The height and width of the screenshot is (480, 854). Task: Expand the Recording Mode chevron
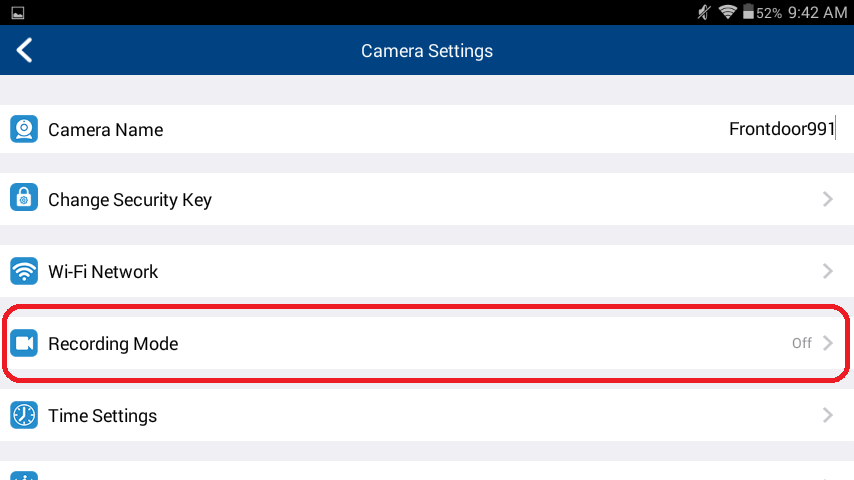pyautogui.click(x=828, y=343)
